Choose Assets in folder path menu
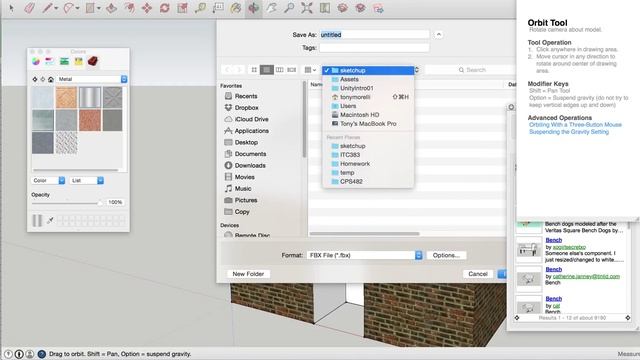640x360 pixels. (x=368, y=79)
